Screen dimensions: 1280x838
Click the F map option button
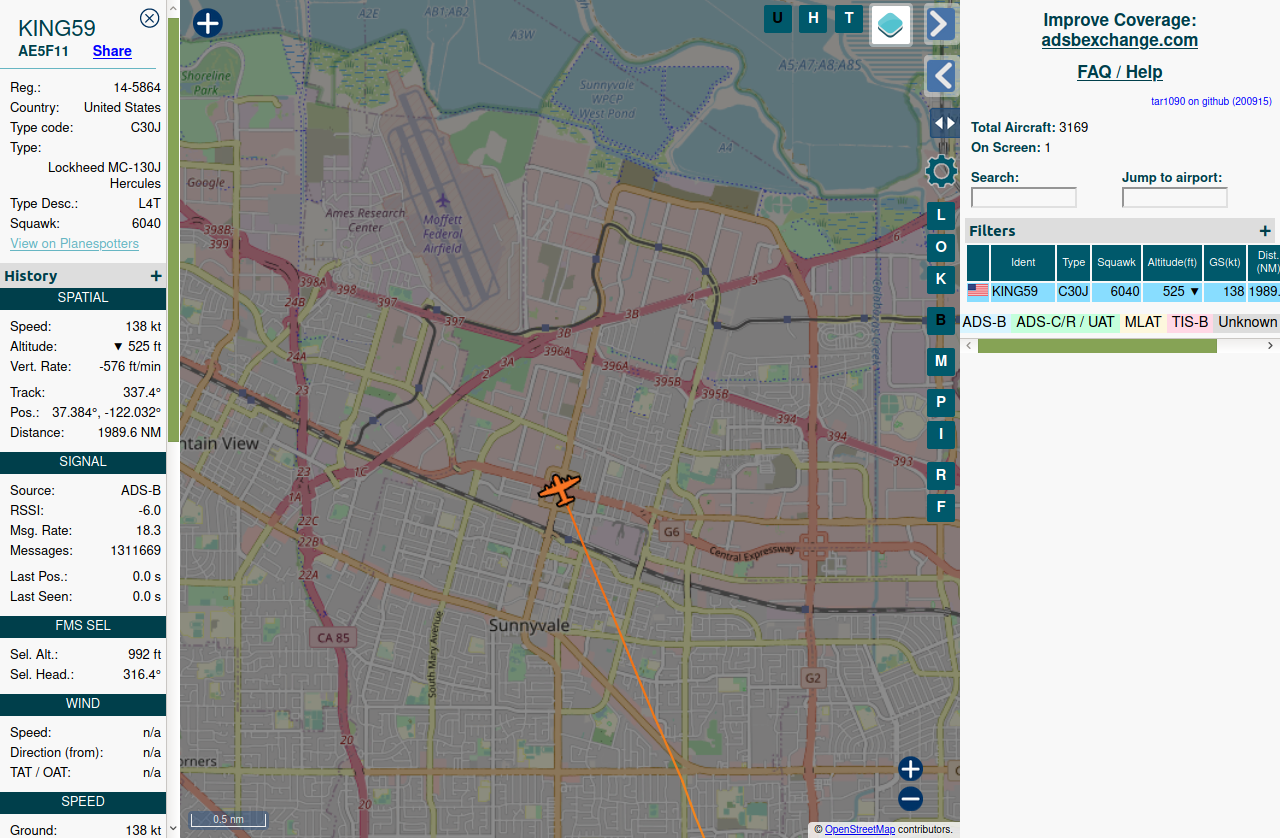tap(941, 507)
